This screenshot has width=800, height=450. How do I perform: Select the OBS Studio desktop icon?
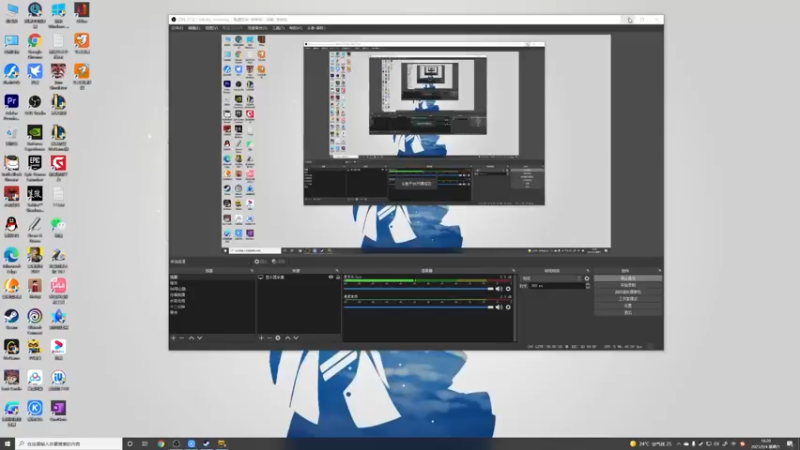(x=35, y=105)
